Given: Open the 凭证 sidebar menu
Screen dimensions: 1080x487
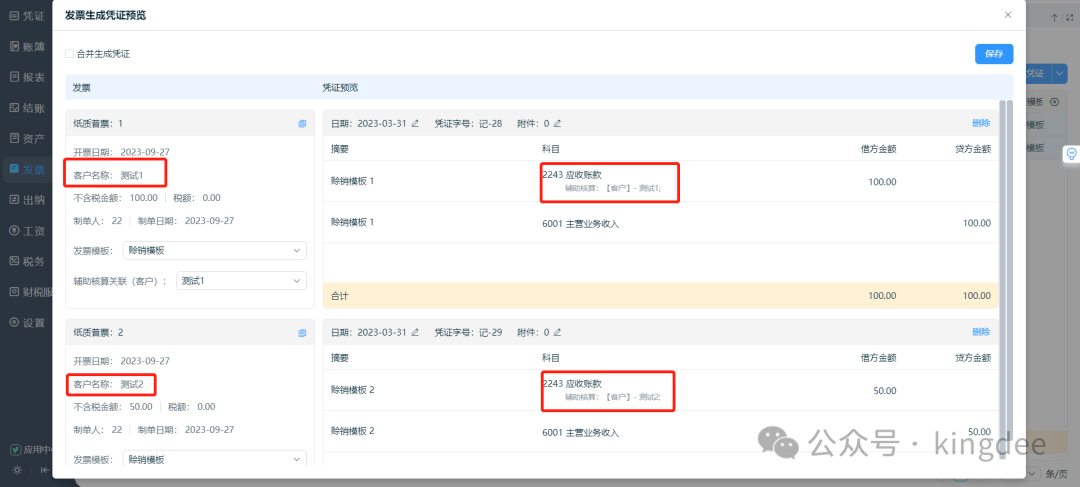Looking at the screenshot, I should [28, 15].
